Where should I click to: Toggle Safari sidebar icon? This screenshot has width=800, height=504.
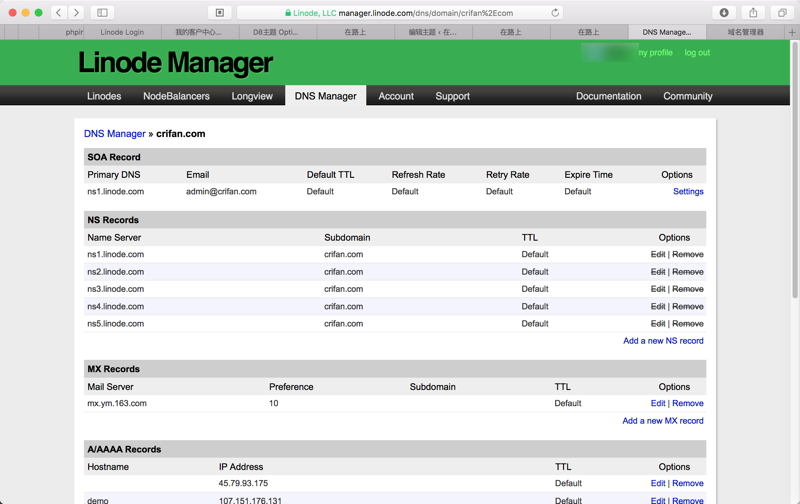pyautogui.click(x=102, y=13)
